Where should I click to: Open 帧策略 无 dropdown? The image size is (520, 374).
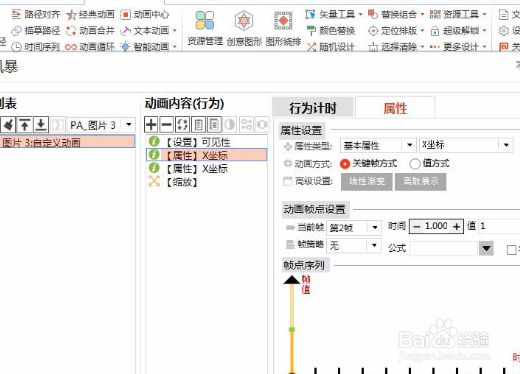375,246
